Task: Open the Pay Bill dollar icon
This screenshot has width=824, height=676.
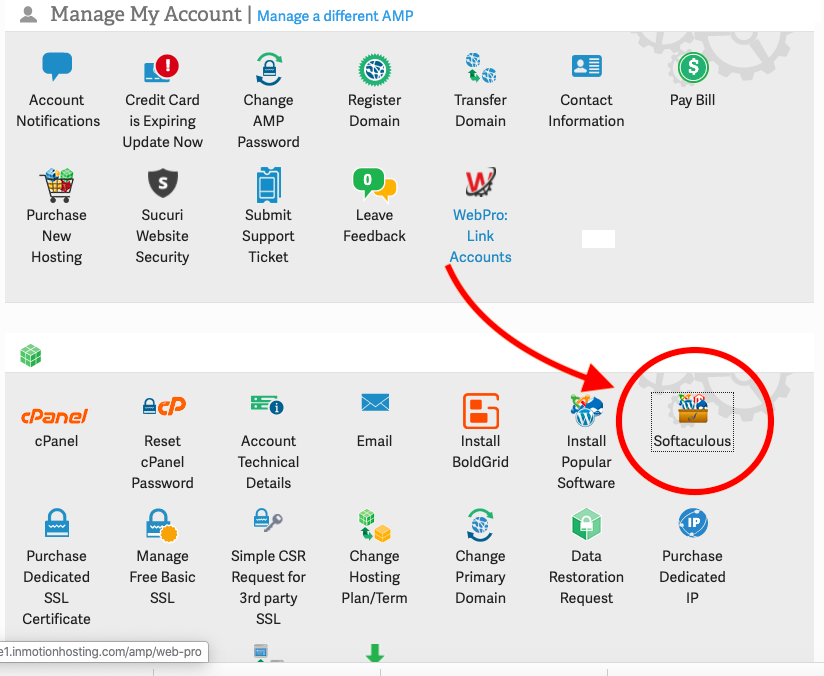Action: click(x=693, y=67)
